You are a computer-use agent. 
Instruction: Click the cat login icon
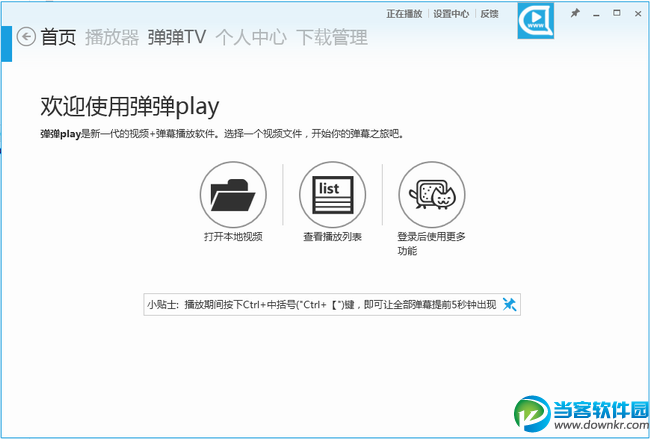click(432, 195)
